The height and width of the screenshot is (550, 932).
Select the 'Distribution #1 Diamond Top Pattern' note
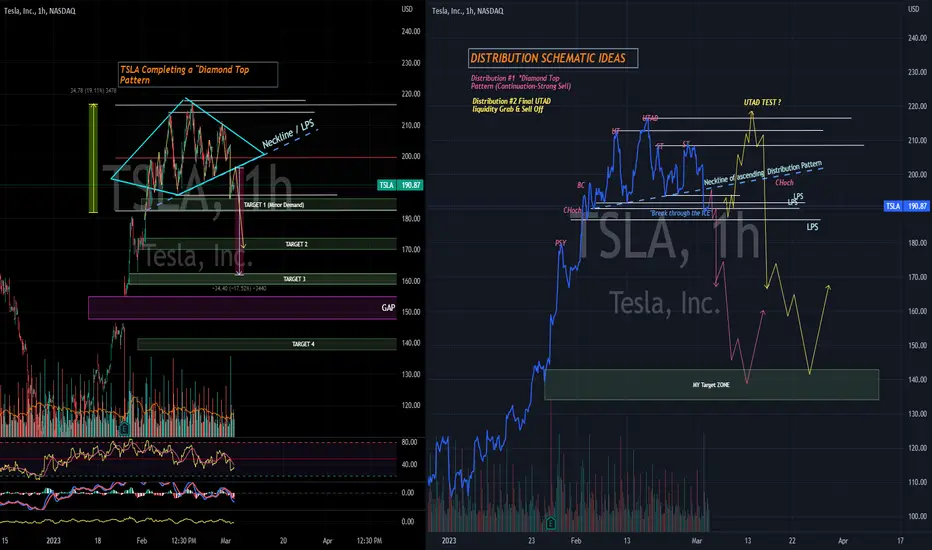521,82
